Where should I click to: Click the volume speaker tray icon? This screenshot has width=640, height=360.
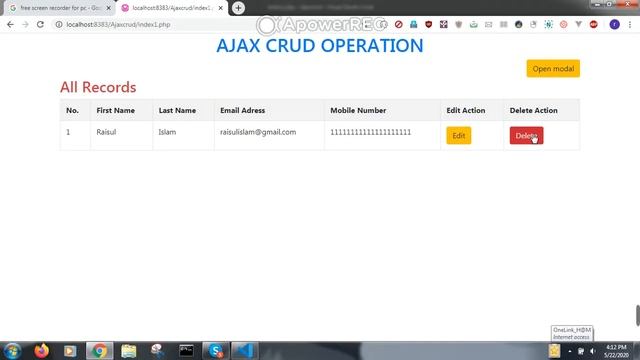(x=593, y=351)
